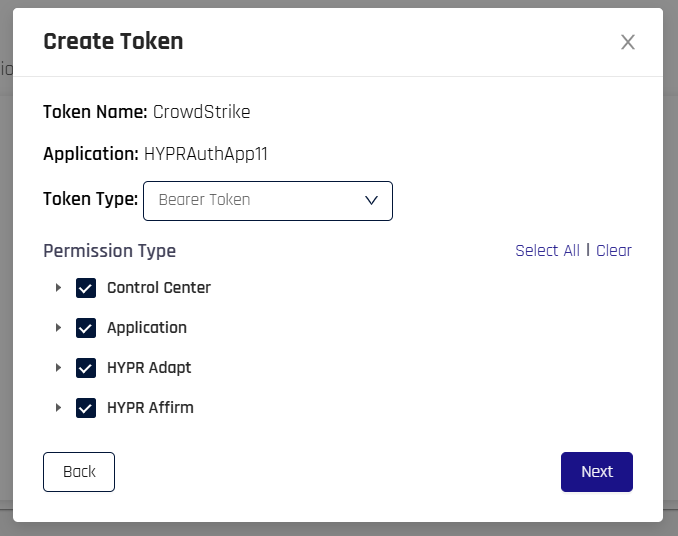Screen dimensions: 678x536
Task: Uncheck the HYPR Affirm permission checkbox
Action: pos(86,408)
